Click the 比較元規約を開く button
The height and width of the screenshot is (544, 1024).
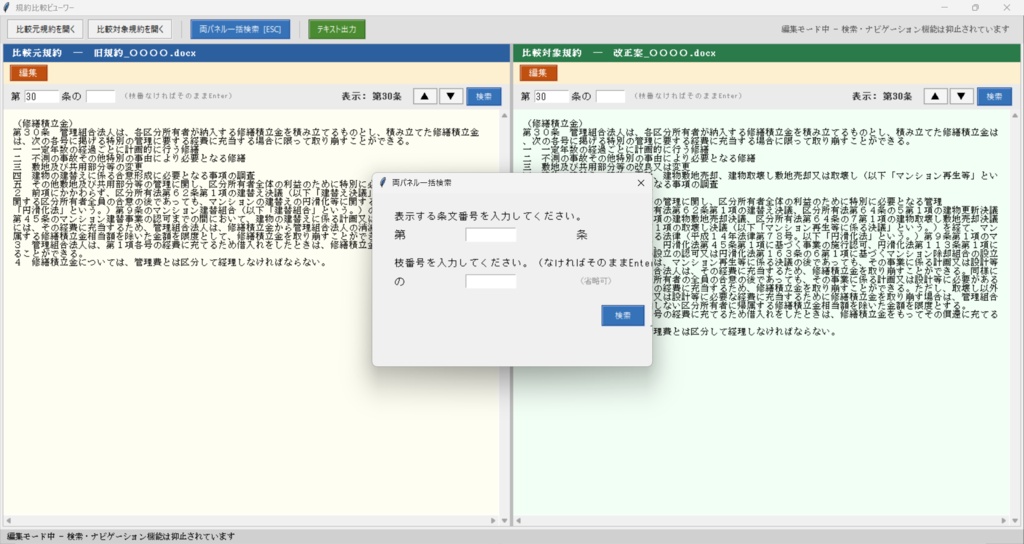tap(45, 29)
